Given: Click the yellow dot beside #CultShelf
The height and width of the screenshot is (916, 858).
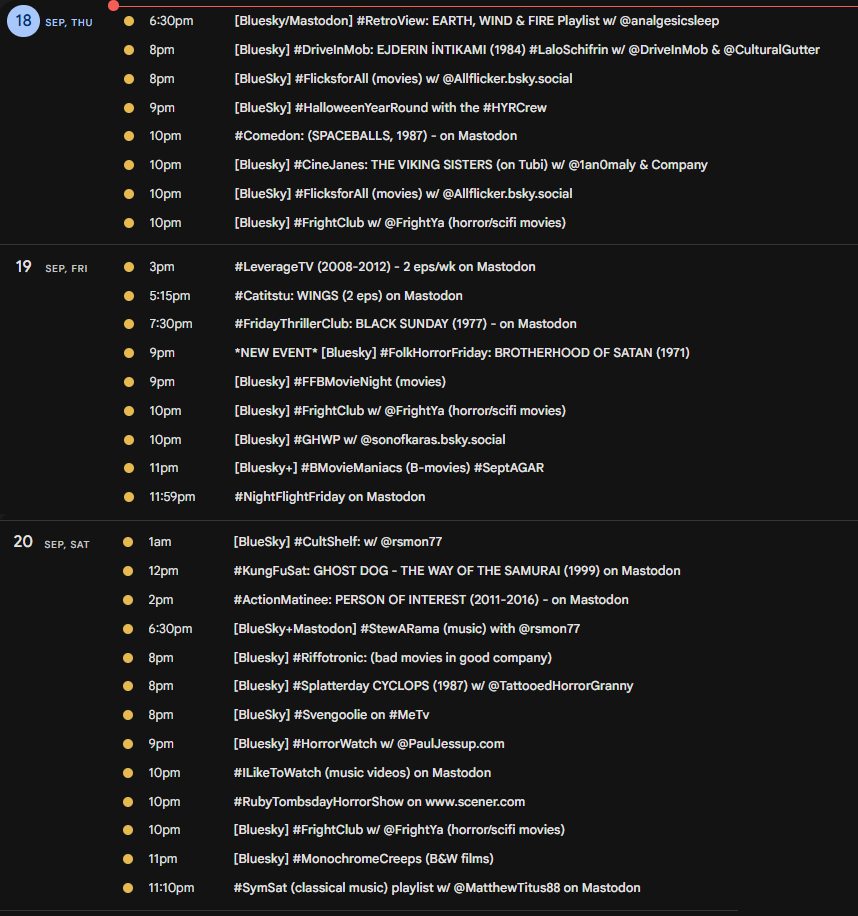Looking at the screenshot, I should (x=128, y=542).
